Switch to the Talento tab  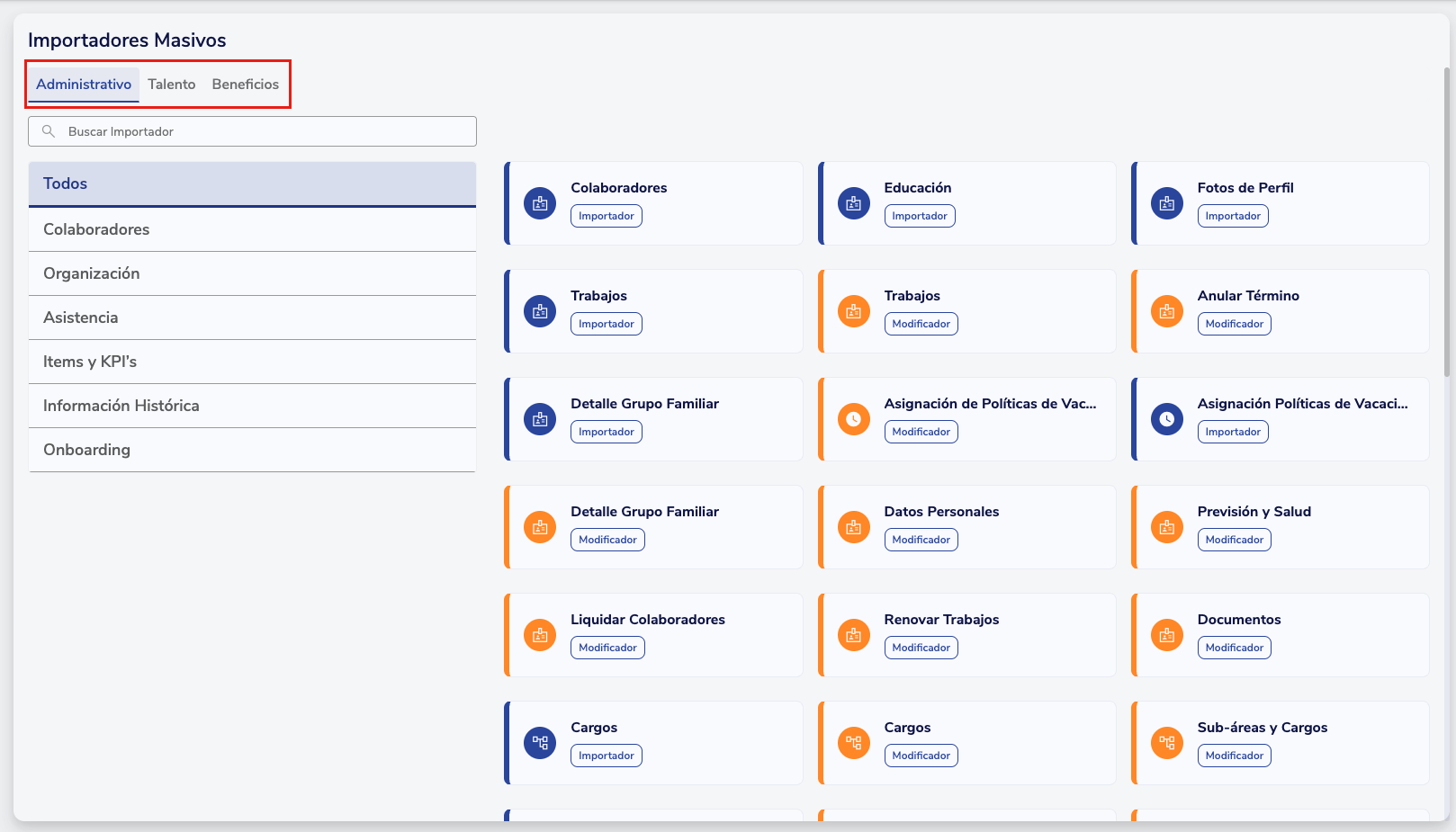[171, 85]
